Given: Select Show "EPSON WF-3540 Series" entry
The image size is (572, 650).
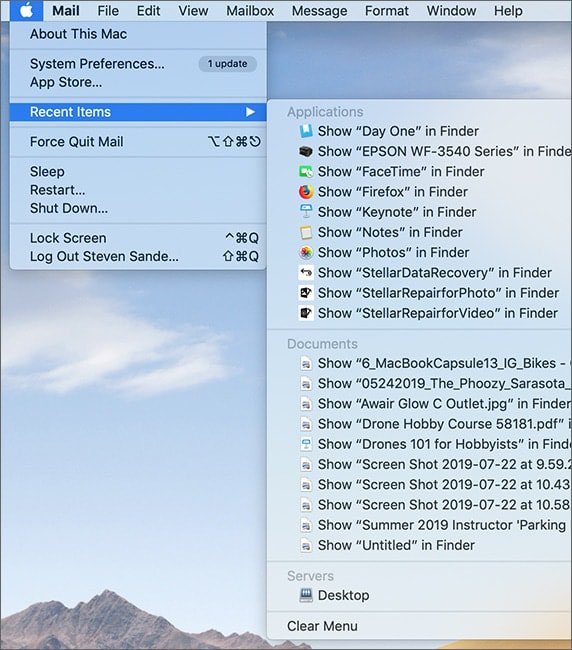Looking at the screenshot, I should [x=419, y=151].
